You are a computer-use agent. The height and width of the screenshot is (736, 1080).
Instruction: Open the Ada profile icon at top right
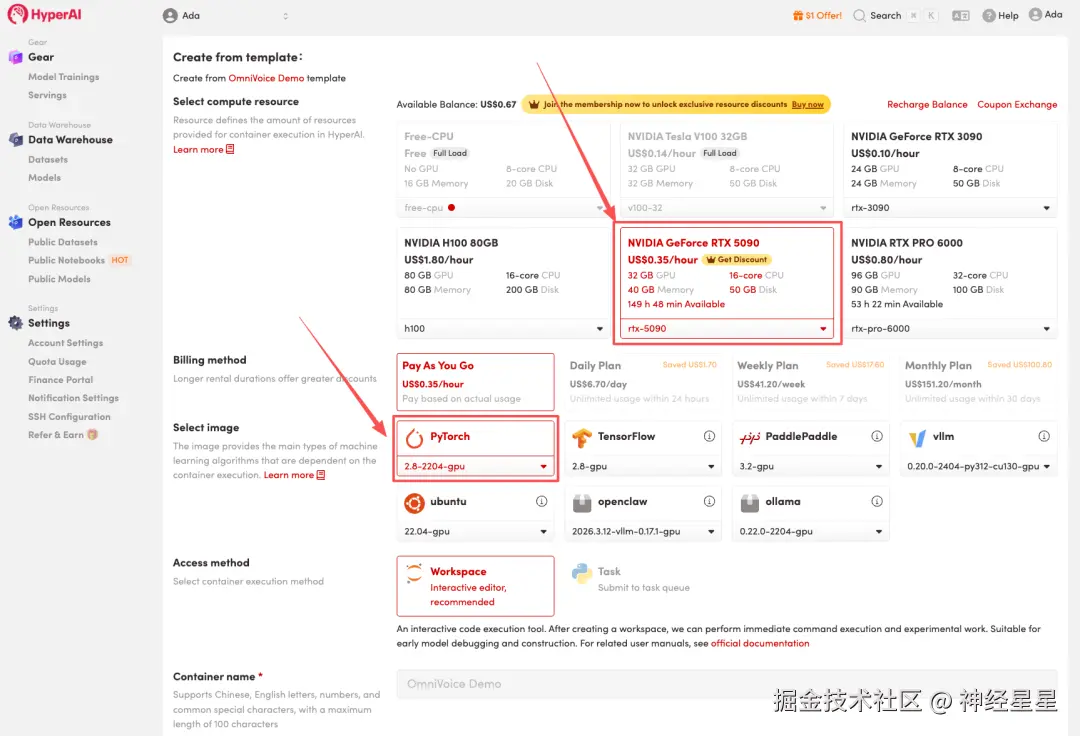(x=1035, y=14)
